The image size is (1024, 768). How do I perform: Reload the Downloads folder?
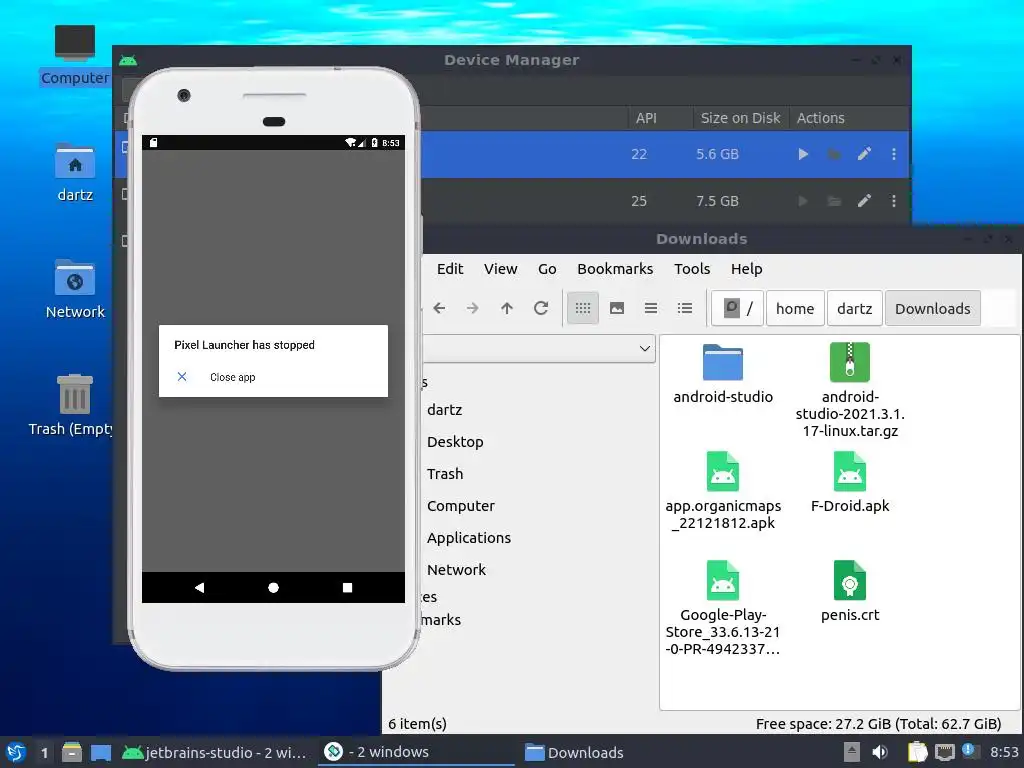[541, 308]
